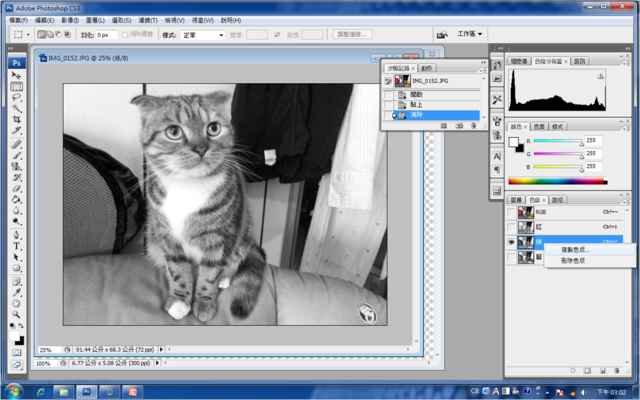This screenshot has width=640, height=400.
Task: Open the 檔案(F) menu
Action: tap(18, 20)
